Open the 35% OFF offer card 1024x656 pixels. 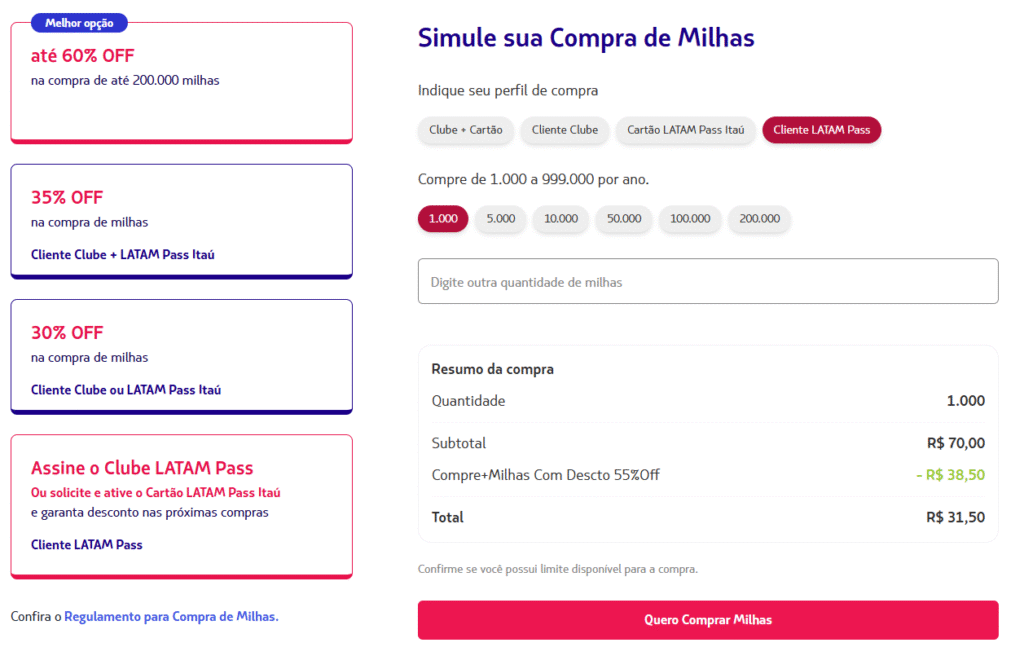tap(181, 221)
